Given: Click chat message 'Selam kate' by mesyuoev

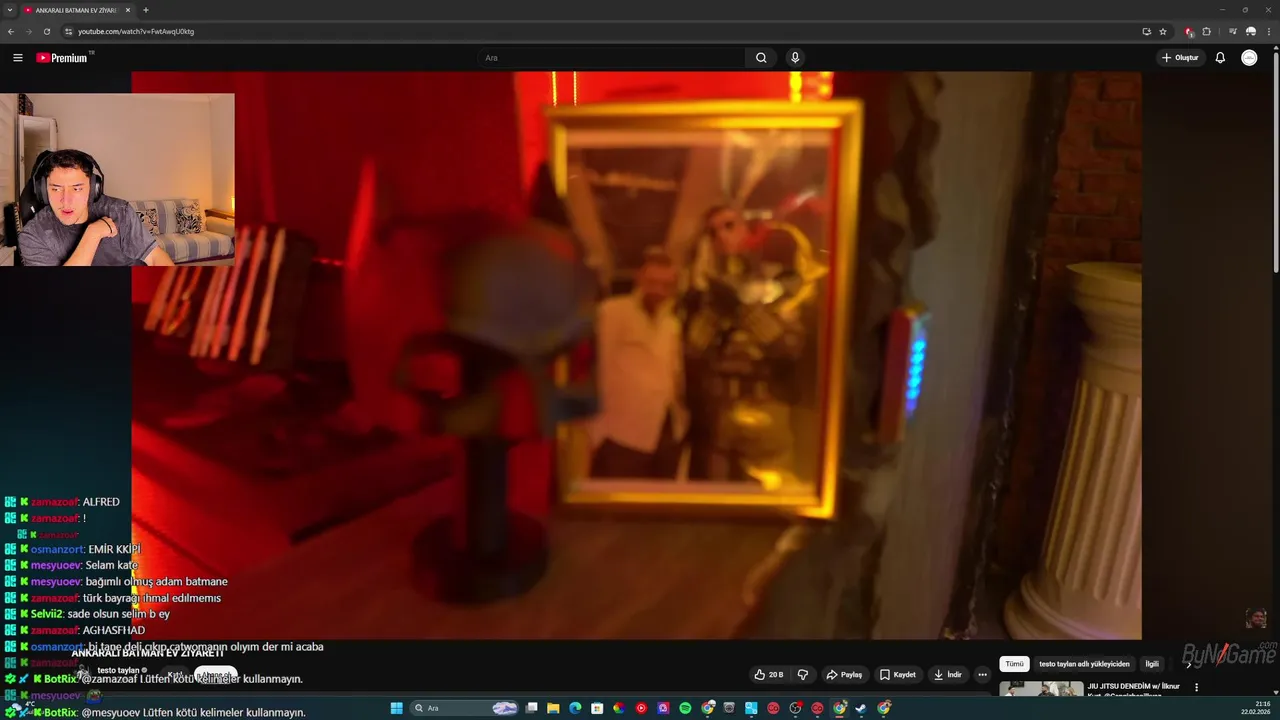Looking at the screenshot, I should point(111,565).
